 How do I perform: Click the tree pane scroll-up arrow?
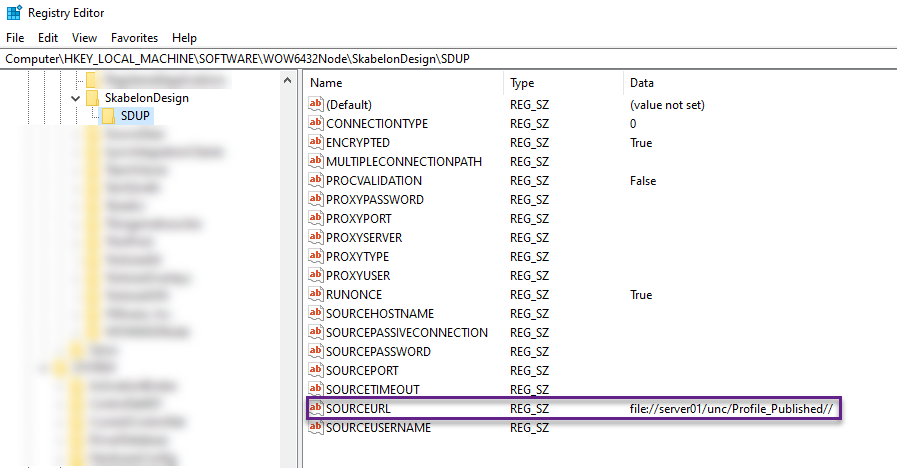click(288, 81)
